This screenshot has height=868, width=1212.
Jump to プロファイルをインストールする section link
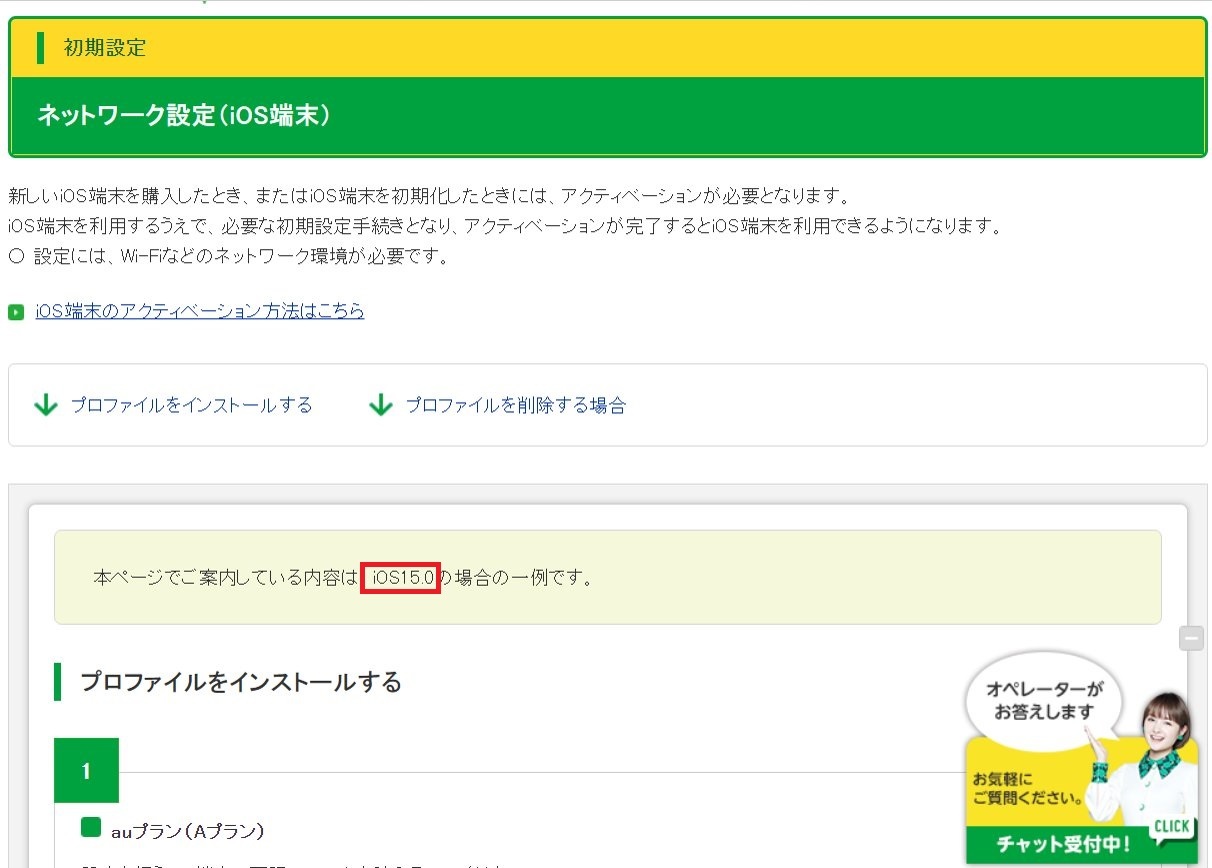pos(191,405)
